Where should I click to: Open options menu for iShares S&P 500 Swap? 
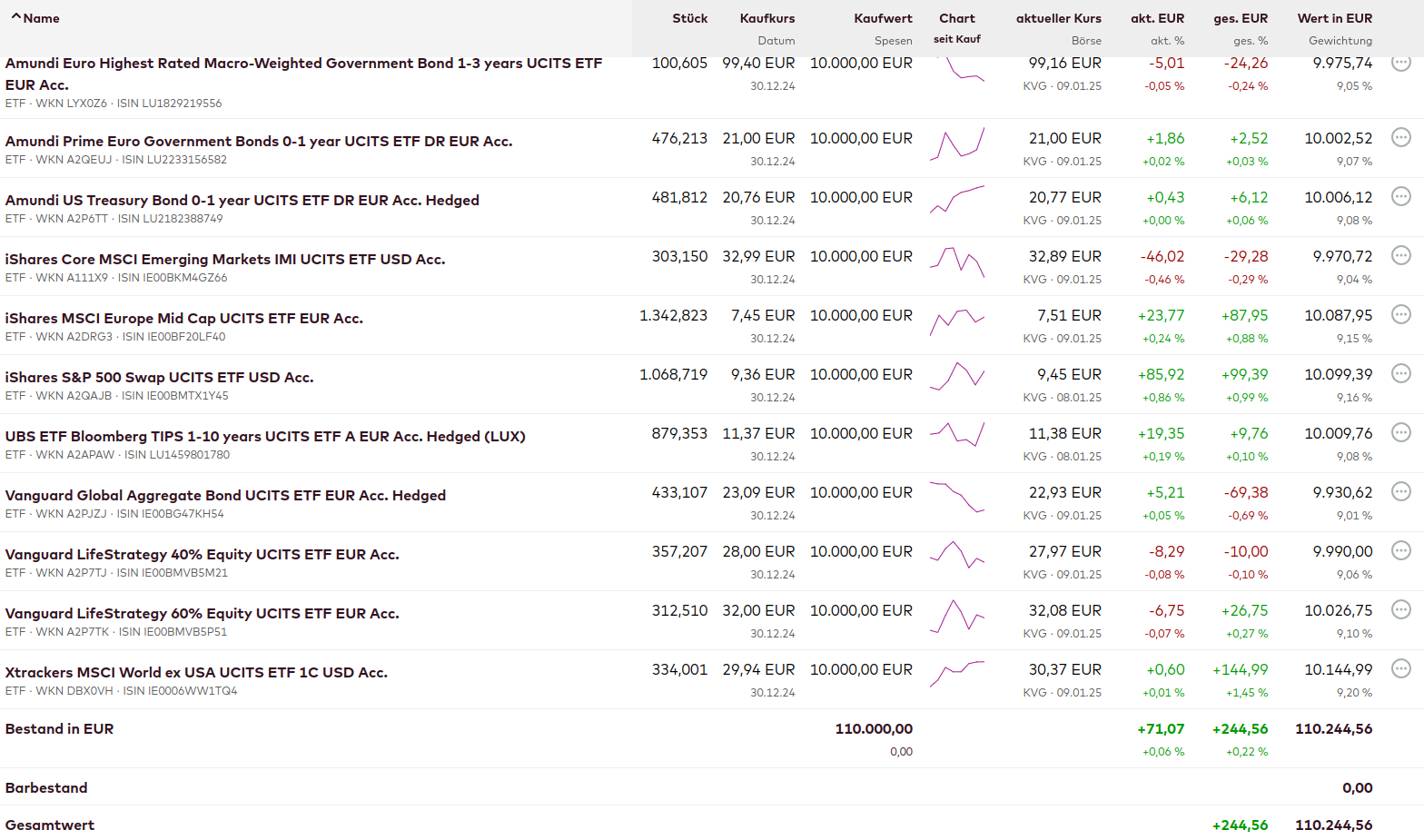[x=1401, y=373]
